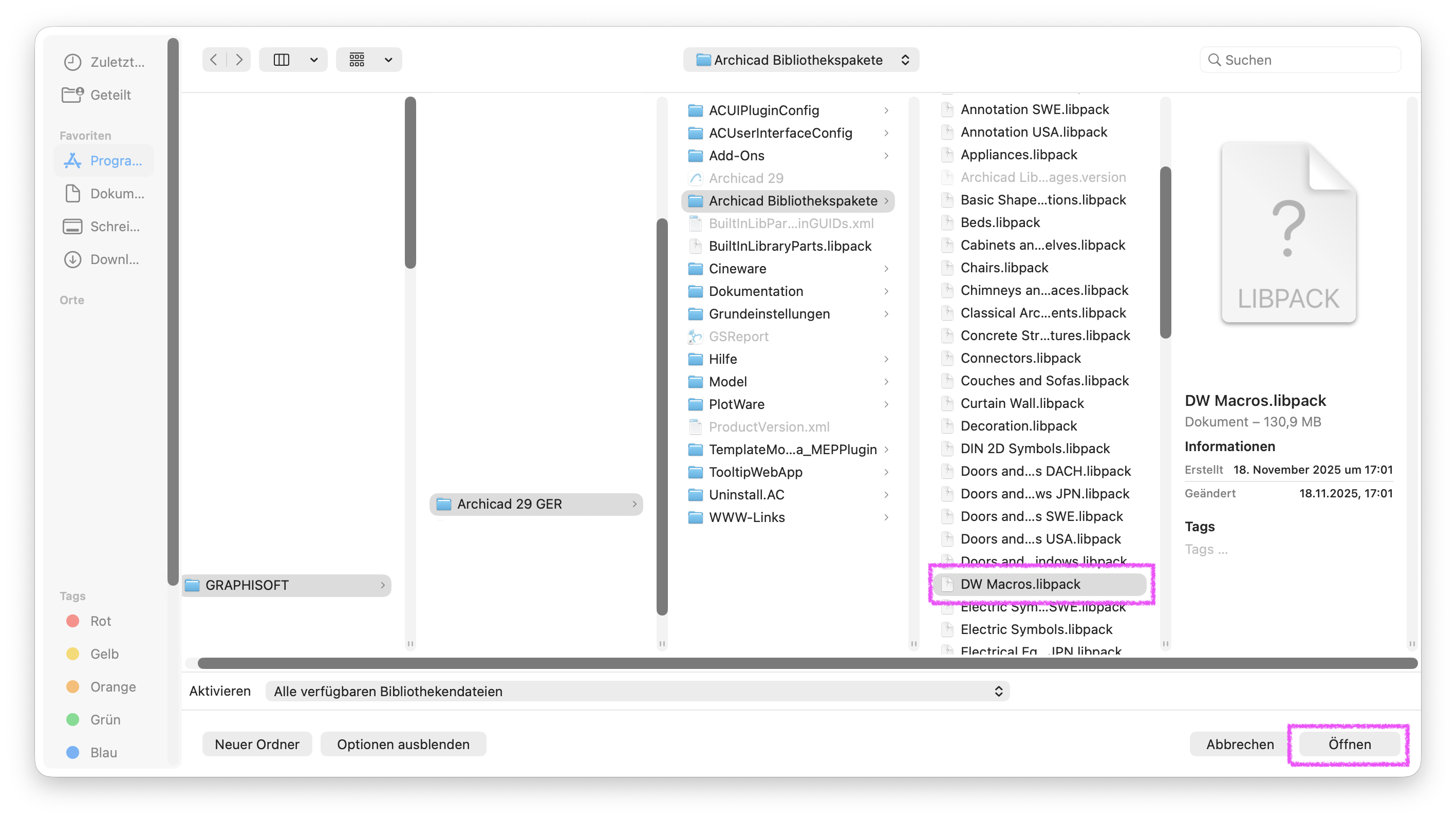Select Decoration.libpack file icon

[948, 425]
